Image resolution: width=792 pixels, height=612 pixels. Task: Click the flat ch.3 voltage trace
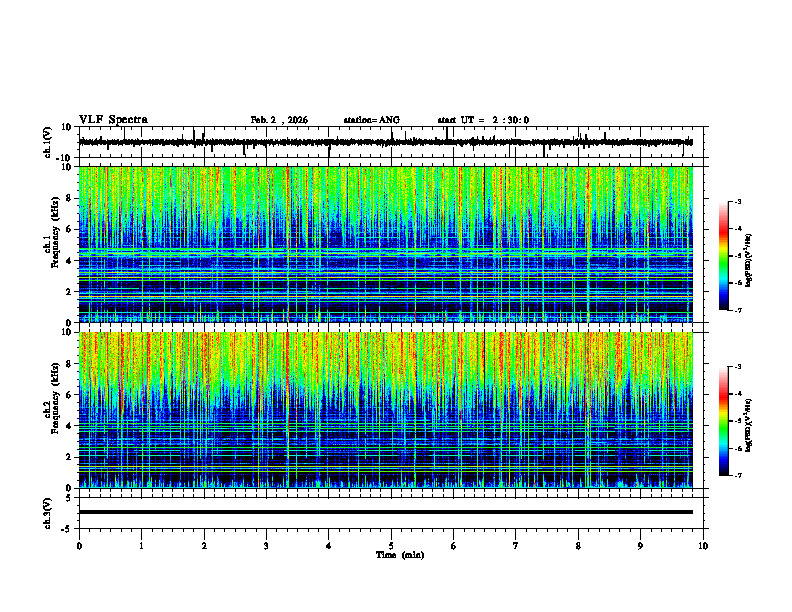coord(385,512)
